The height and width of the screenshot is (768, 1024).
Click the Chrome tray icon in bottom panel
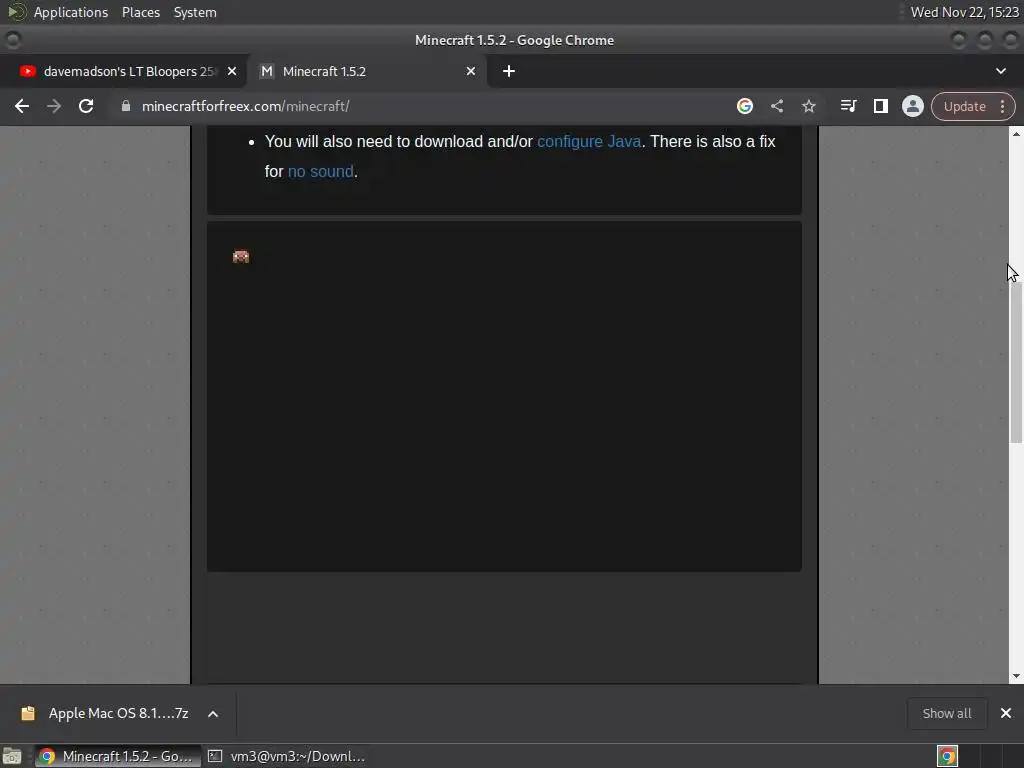coord(947,756)
